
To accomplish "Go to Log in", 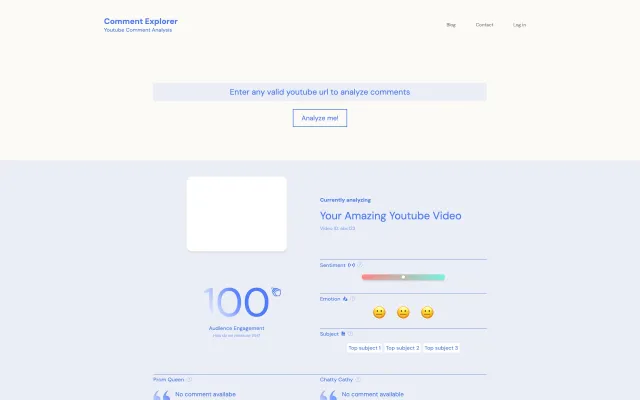I will tap(519, 25).
